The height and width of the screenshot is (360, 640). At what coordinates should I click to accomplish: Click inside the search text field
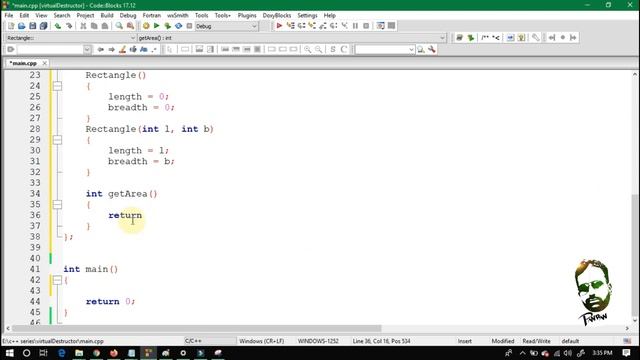[50, 49]
